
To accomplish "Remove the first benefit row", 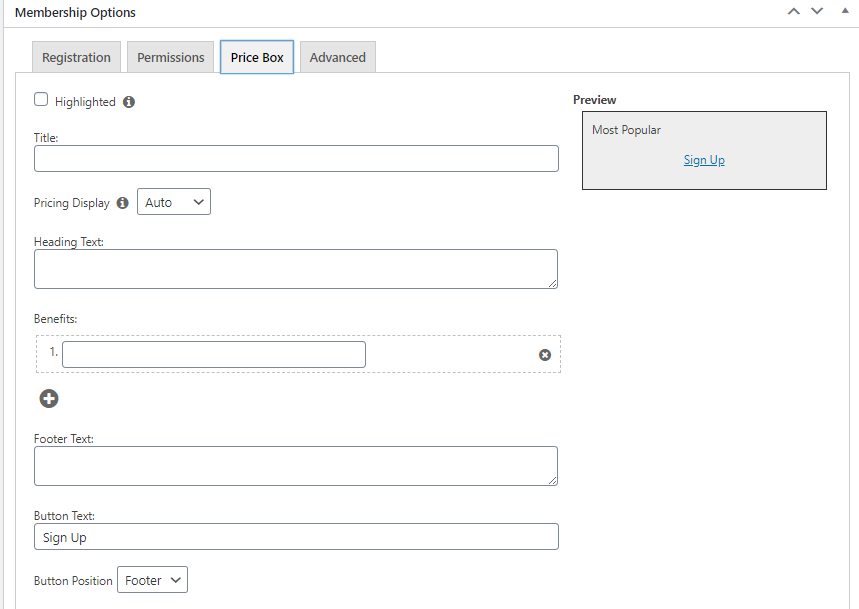I will pos(545,355).
